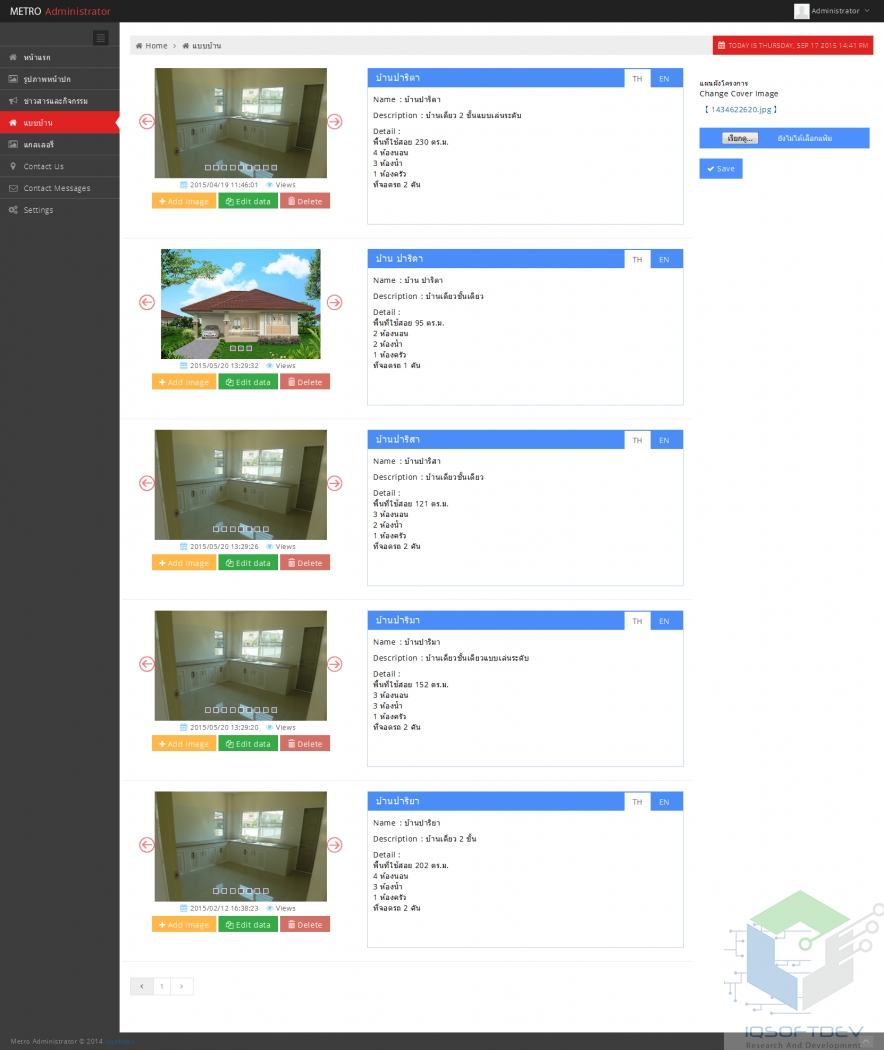
Task: Choose TH tab on the 121 ตร.ม. house
Action: click(x=637, y=440)
